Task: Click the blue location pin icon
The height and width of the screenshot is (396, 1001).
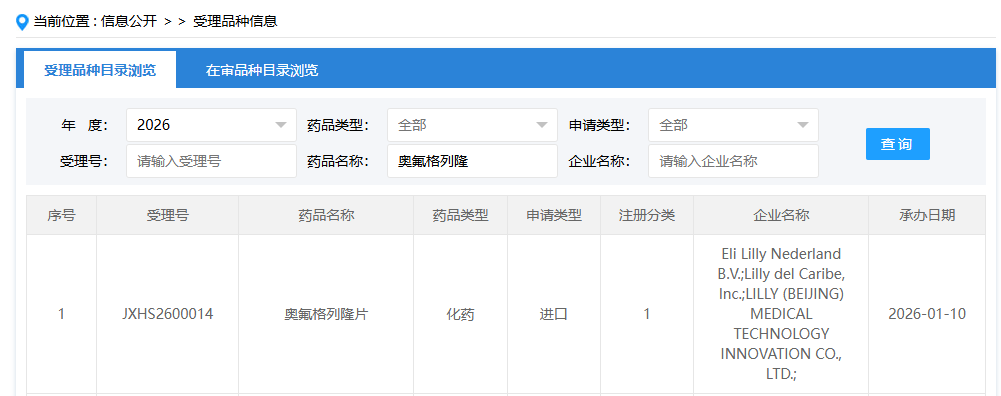Action: click(x=22, y=22)
